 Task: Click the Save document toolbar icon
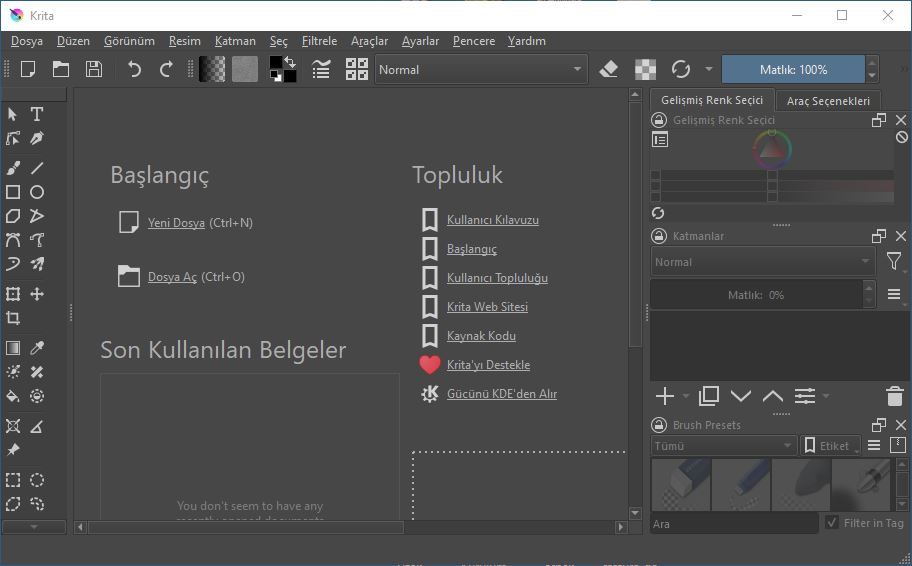coord(94,69)
